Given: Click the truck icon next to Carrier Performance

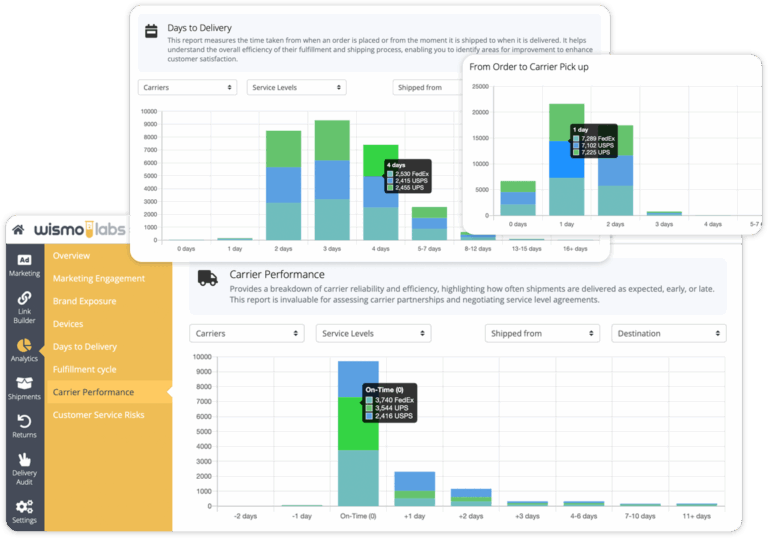Looking at the screenshot, I should tap(208, 278).
